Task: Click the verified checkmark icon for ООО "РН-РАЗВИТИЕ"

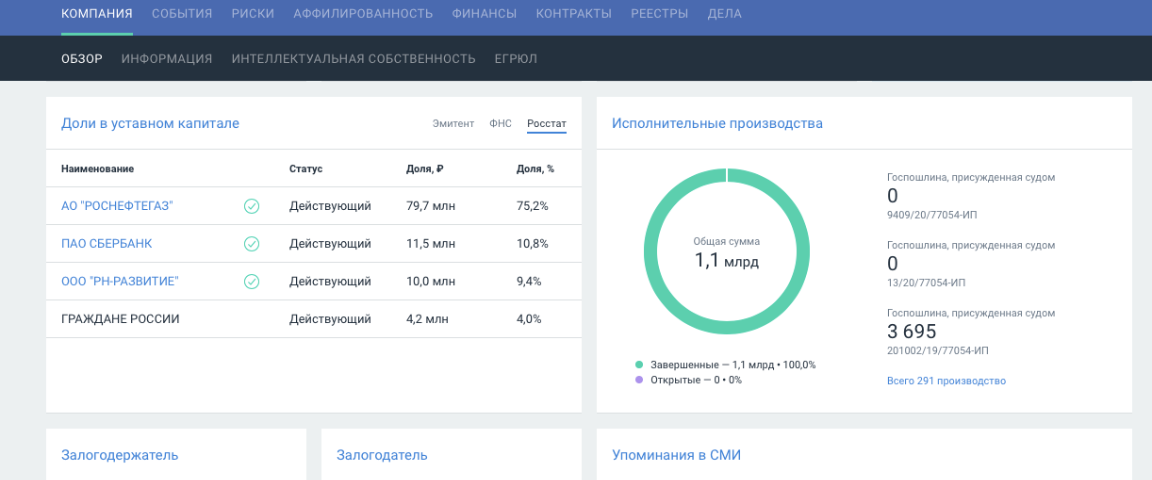Action: [251, 282]
